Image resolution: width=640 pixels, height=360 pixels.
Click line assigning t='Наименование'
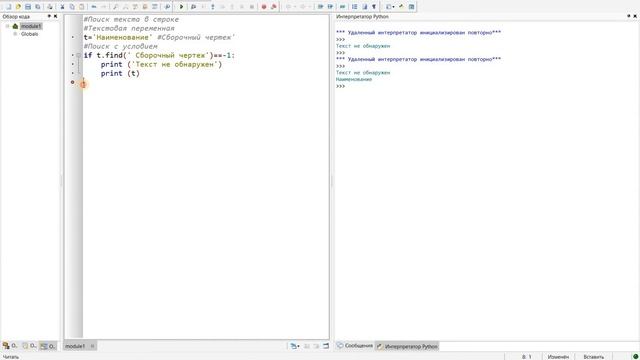coord(159,38)
